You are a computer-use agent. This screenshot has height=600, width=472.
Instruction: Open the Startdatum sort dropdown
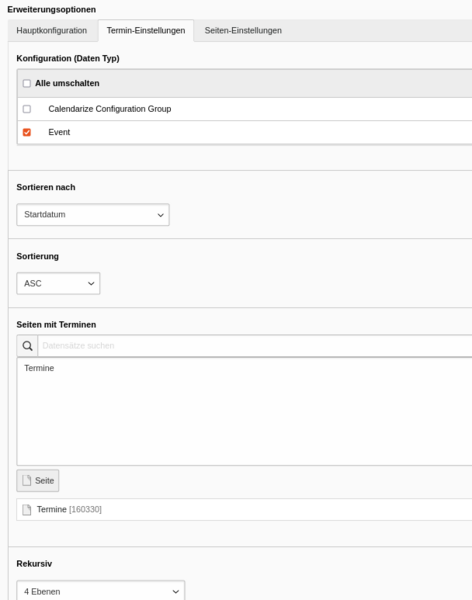[x=93, y=215]
